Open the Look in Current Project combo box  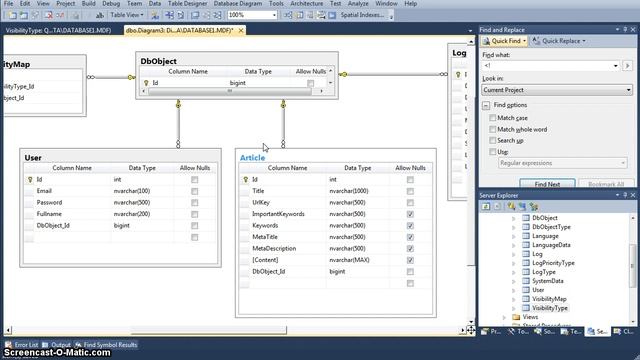coord(557,90)
